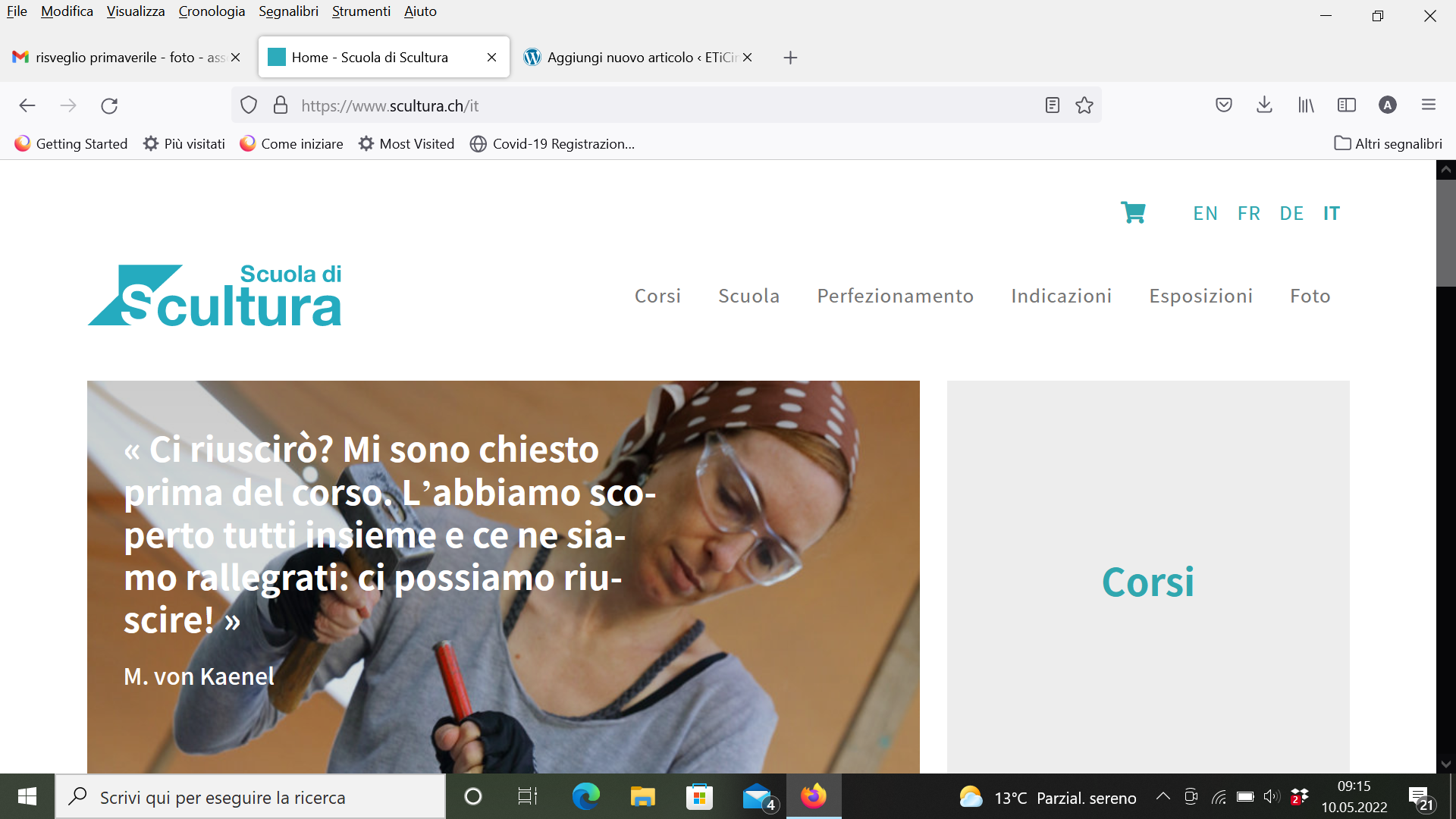Switch to Aggiungi nuovo articolo WordPress tab

[x=639, y=58]
